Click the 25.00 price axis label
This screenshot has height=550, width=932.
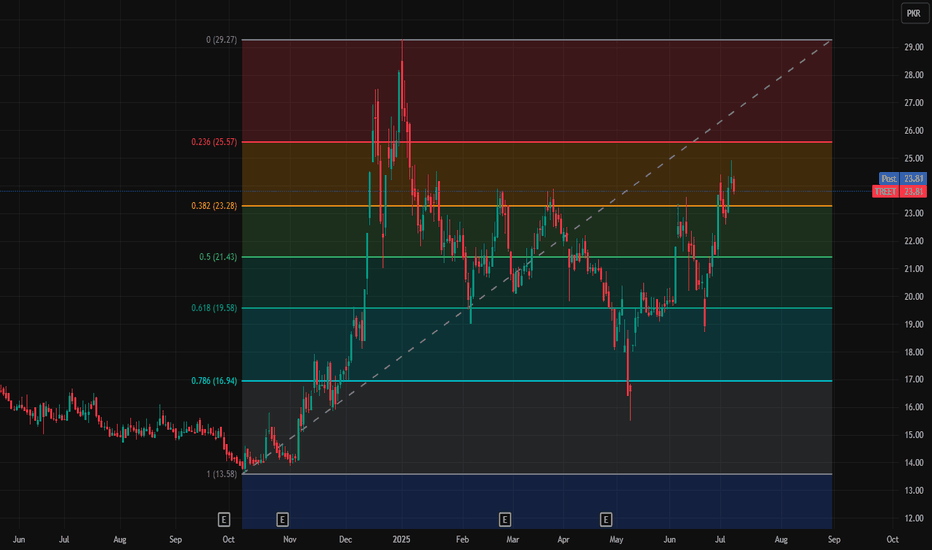pos(914,158)
